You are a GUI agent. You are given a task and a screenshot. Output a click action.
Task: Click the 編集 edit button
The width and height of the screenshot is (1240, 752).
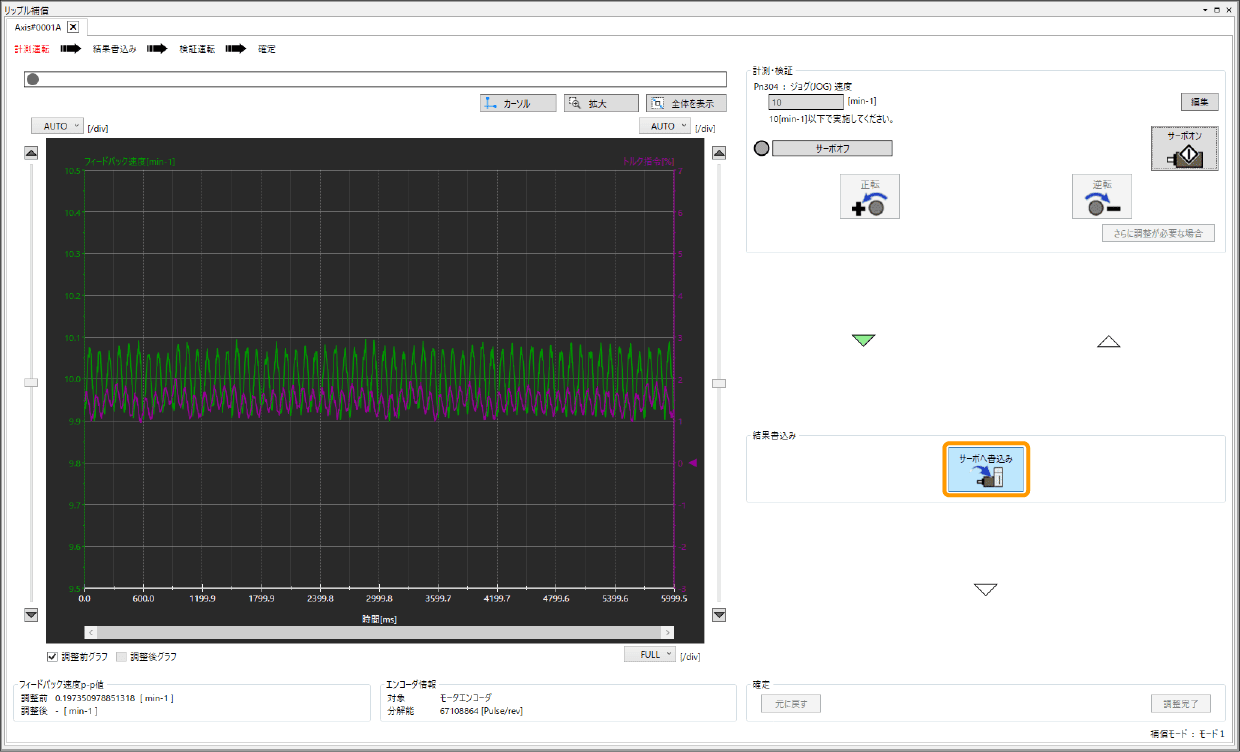click(1197, 102)
